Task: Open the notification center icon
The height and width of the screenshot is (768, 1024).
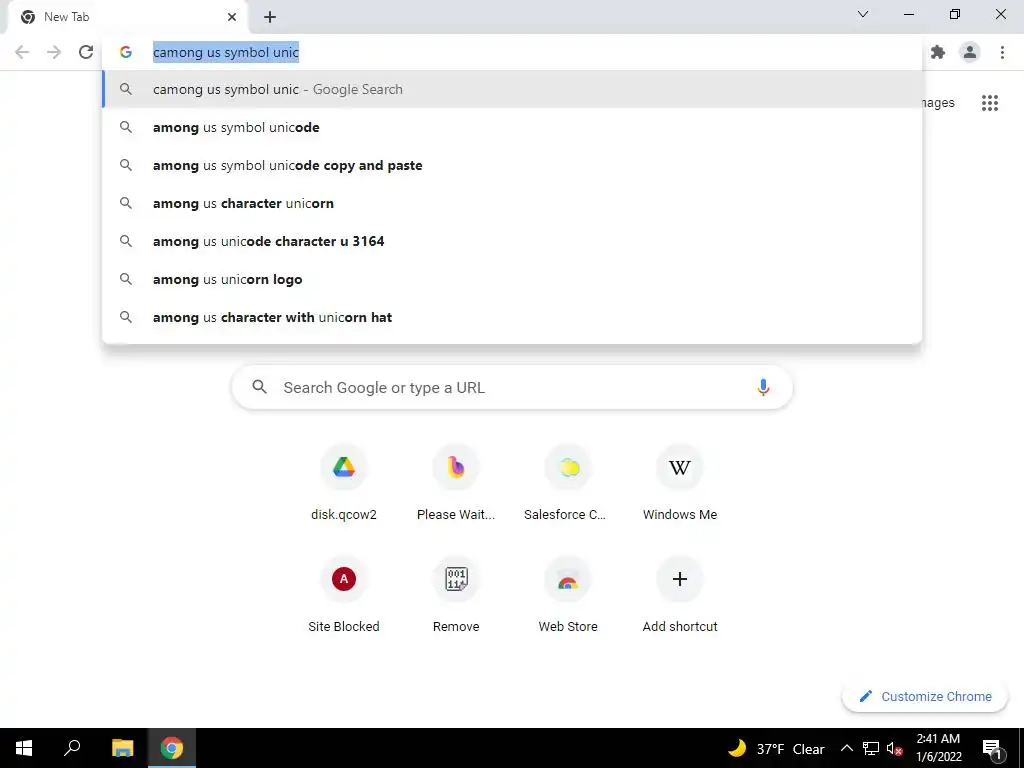Action: 993,748
